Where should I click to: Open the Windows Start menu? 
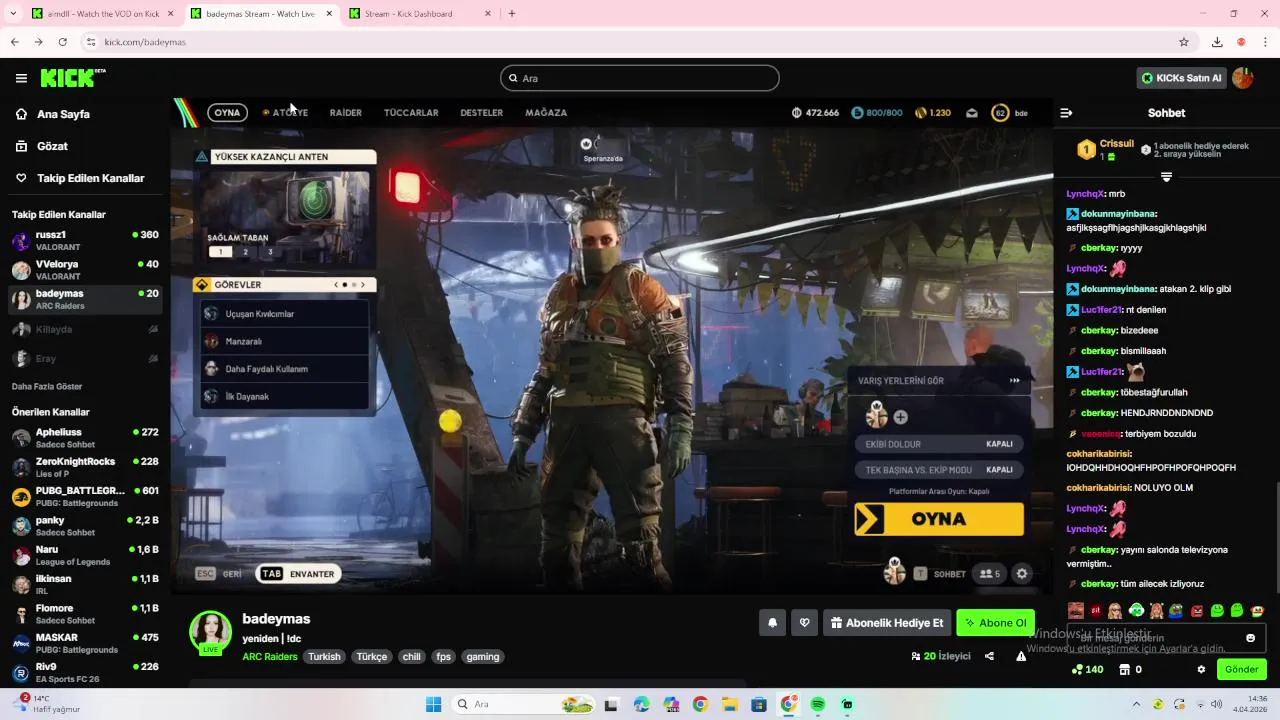[433, 704]
